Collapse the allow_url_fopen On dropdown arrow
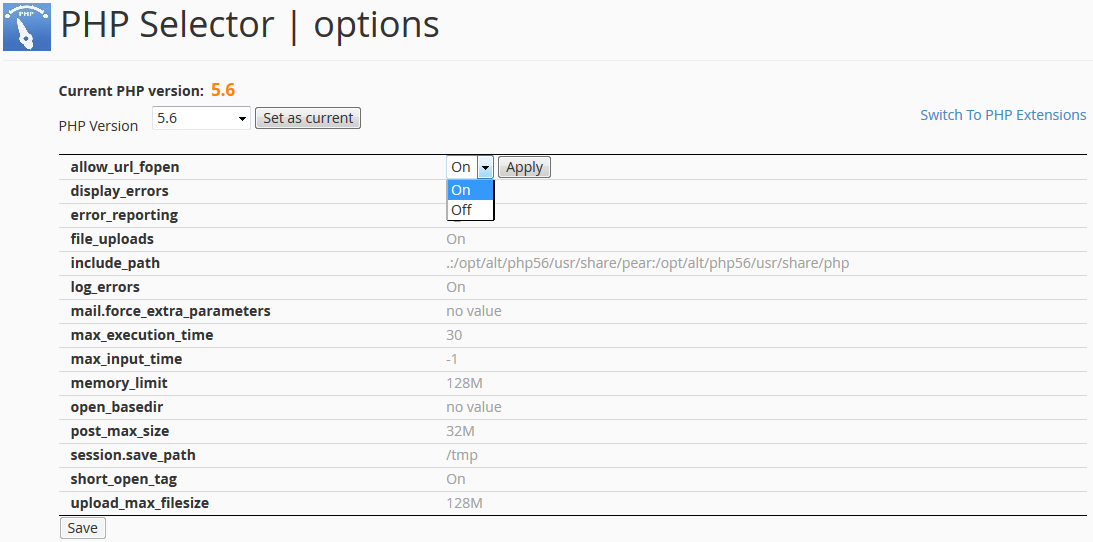1093x542 pixels. point(485,167)
